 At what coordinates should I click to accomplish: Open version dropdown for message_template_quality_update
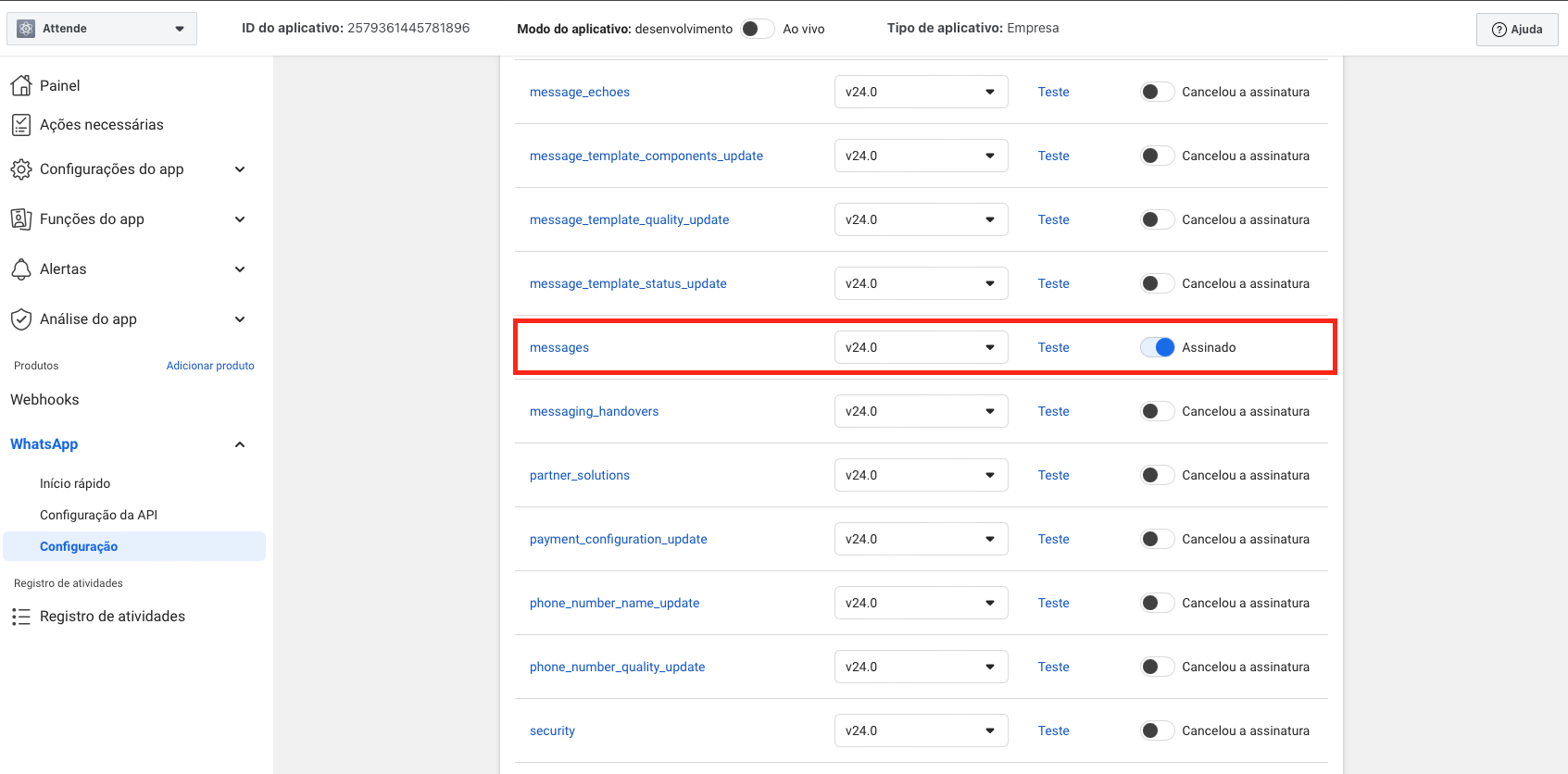coord(921,219)
